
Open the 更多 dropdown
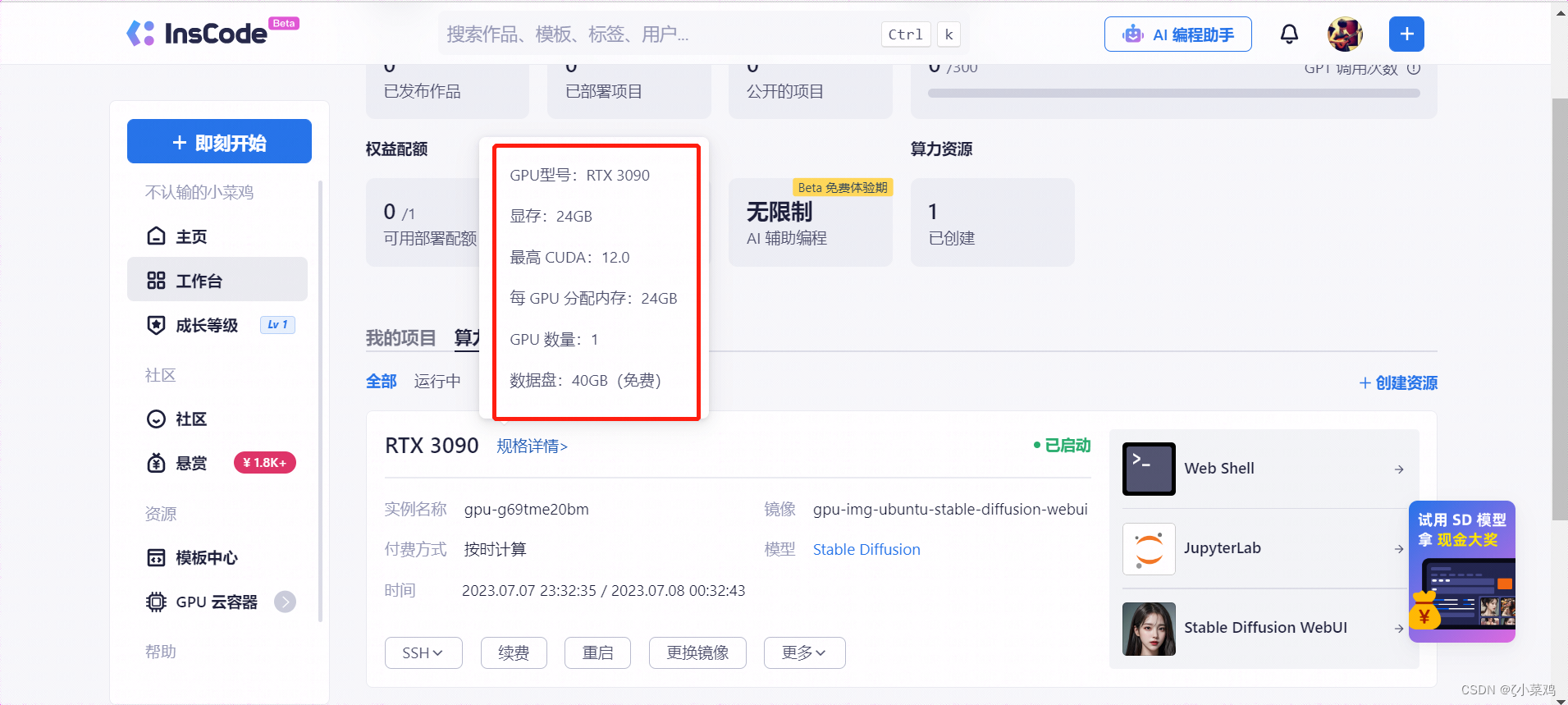[804, 652]
